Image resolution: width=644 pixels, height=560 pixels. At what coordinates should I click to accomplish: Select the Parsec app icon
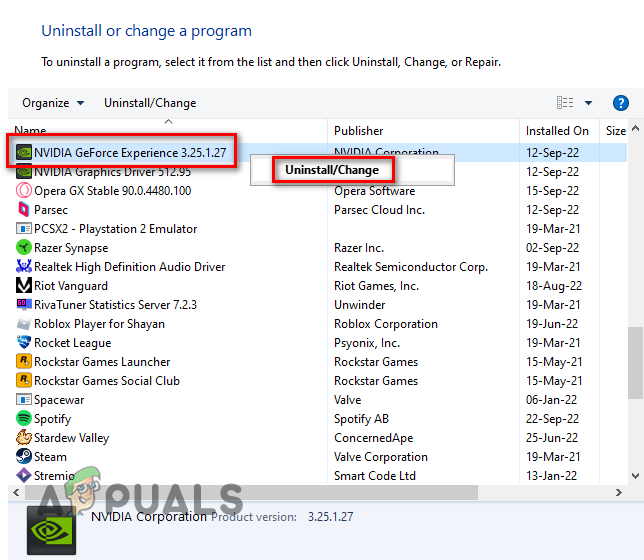24,210
